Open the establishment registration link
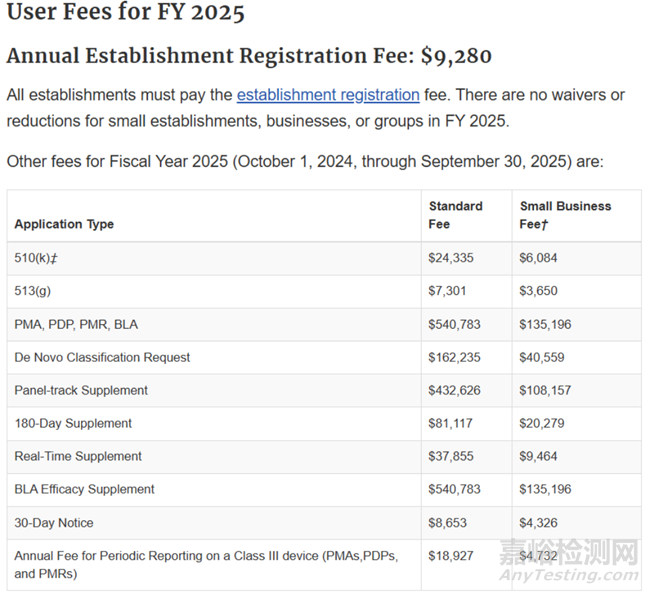650x593 pixels. tap(328, 95)
